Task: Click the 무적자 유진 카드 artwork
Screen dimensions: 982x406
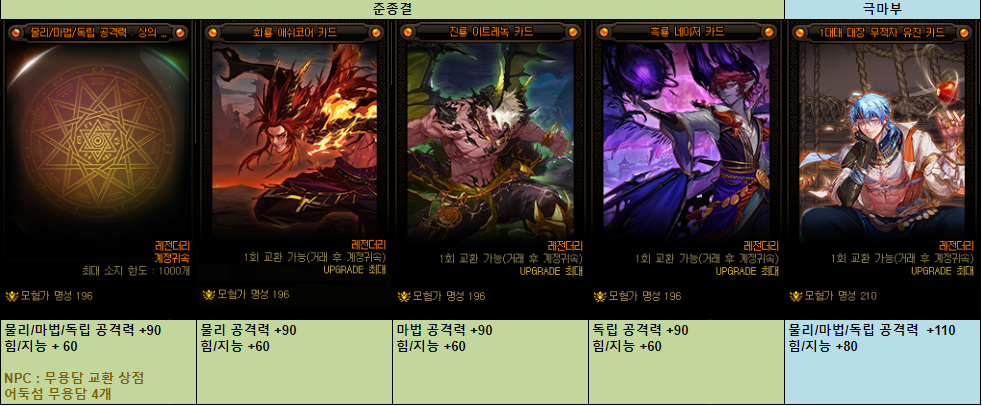Action: click(x=882, y=140)
